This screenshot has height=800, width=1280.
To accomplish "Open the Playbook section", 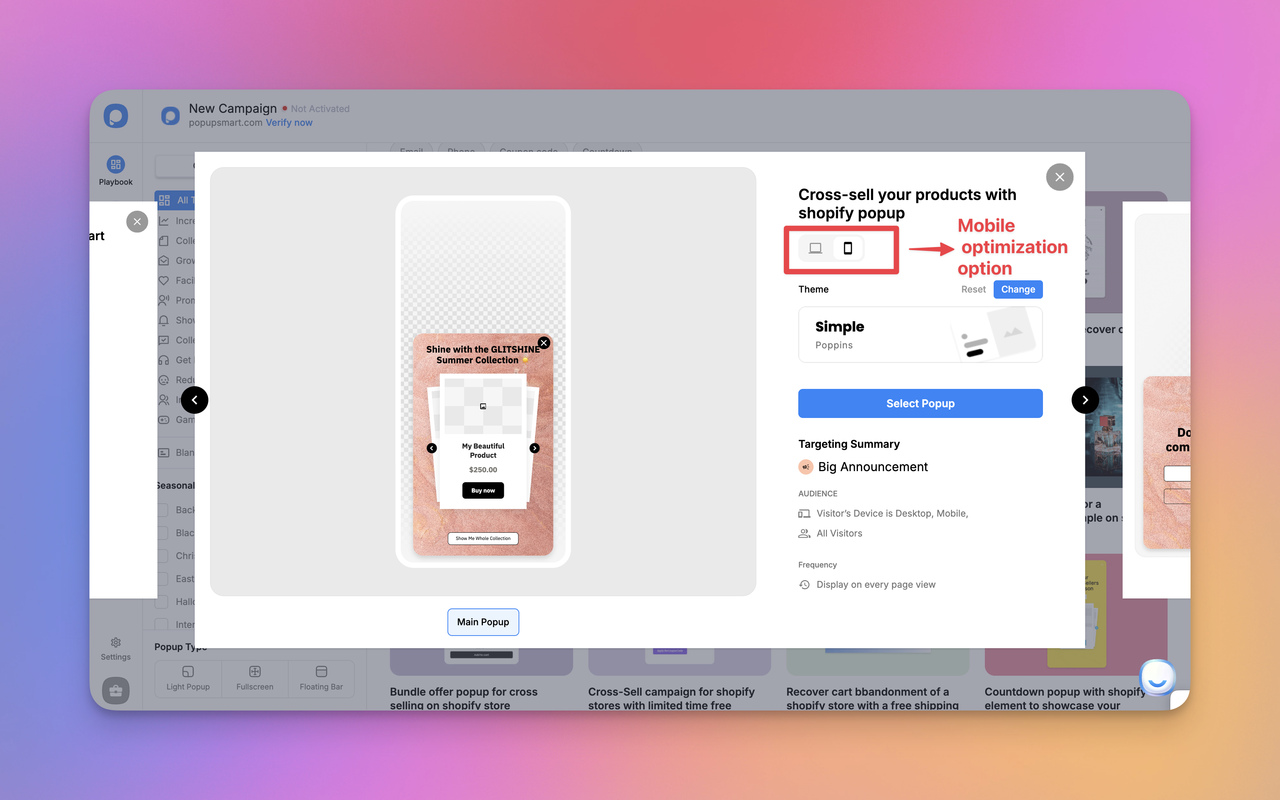I will [x=116, y=171].
